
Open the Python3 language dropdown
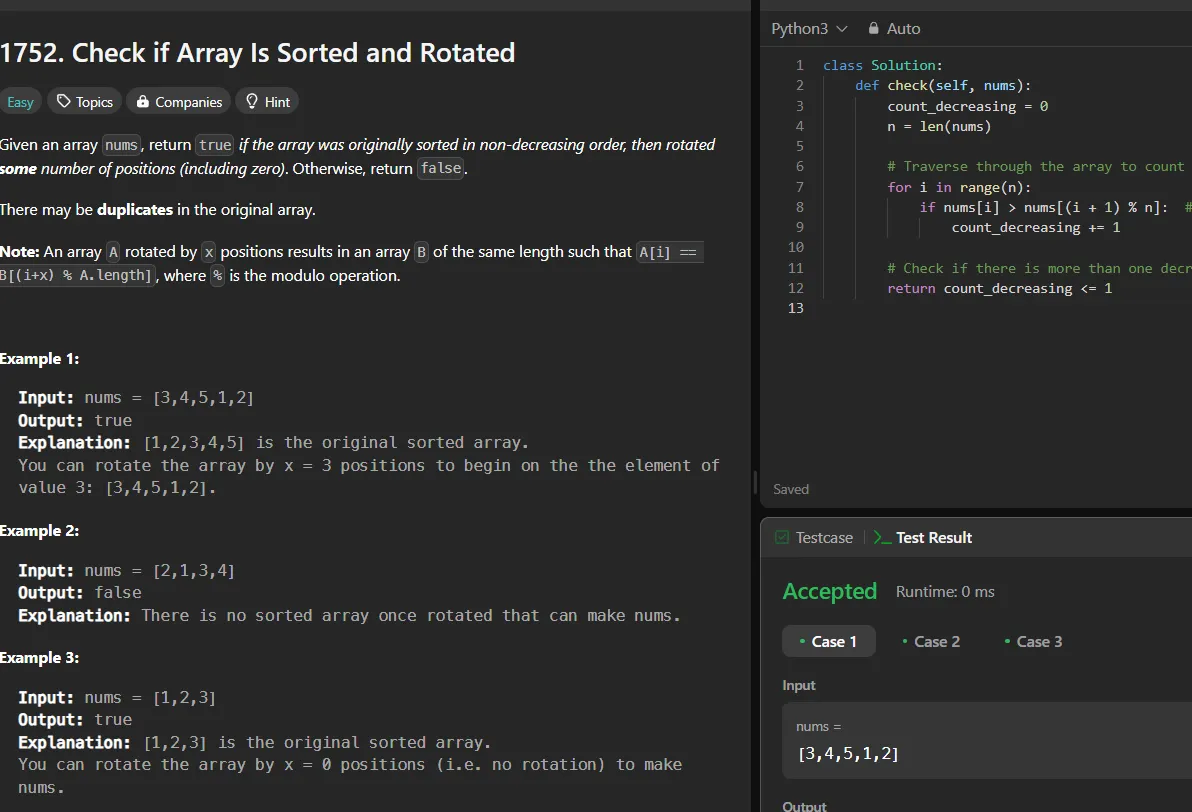click(x=808, y=28)
